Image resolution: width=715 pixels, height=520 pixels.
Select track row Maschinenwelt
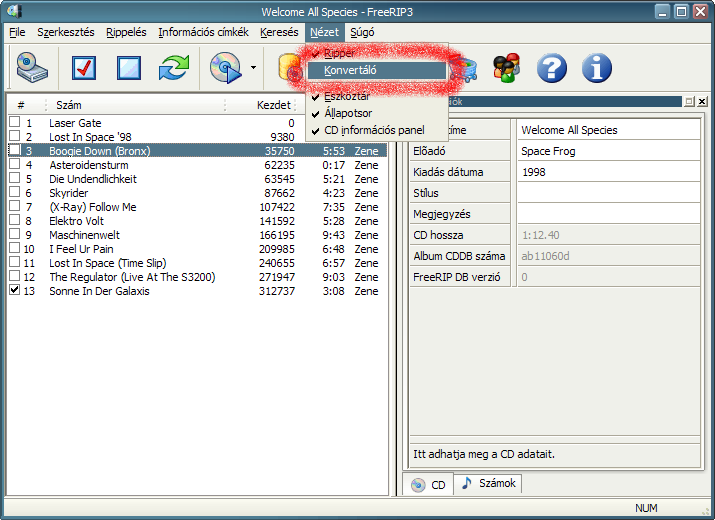197,235
